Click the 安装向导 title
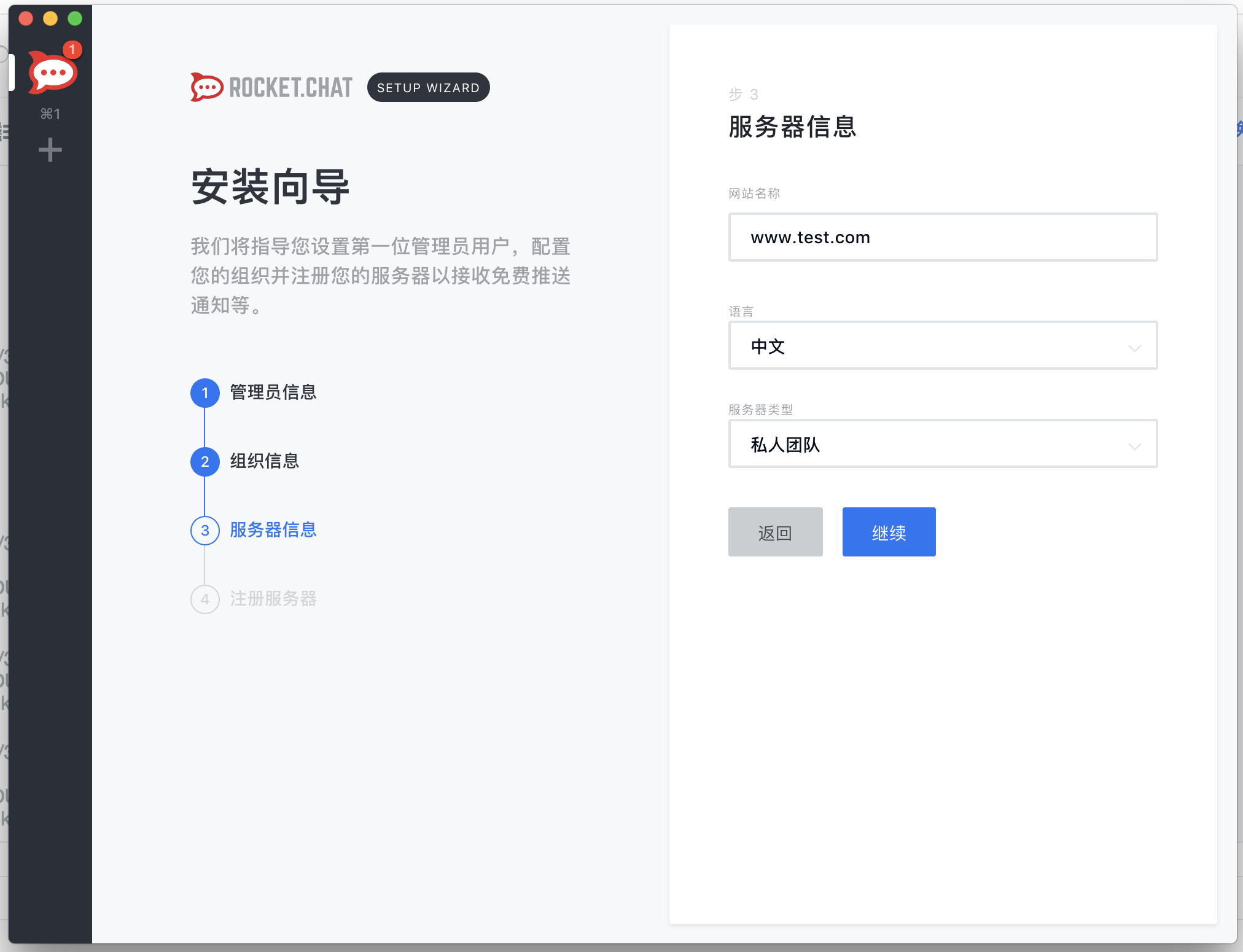This screenshot has height=952, width=1243. pyautogui.click(x=270, y=187)
